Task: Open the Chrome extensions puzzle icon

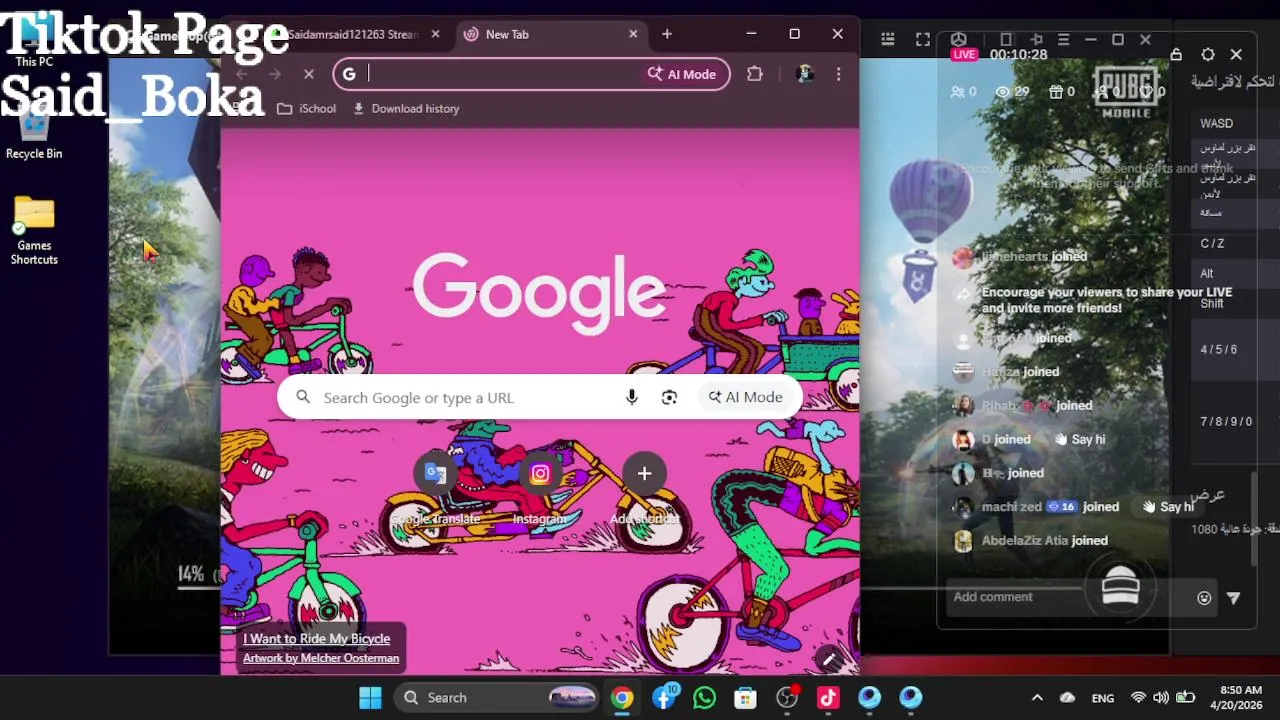Action: click(x=755, y=74)
